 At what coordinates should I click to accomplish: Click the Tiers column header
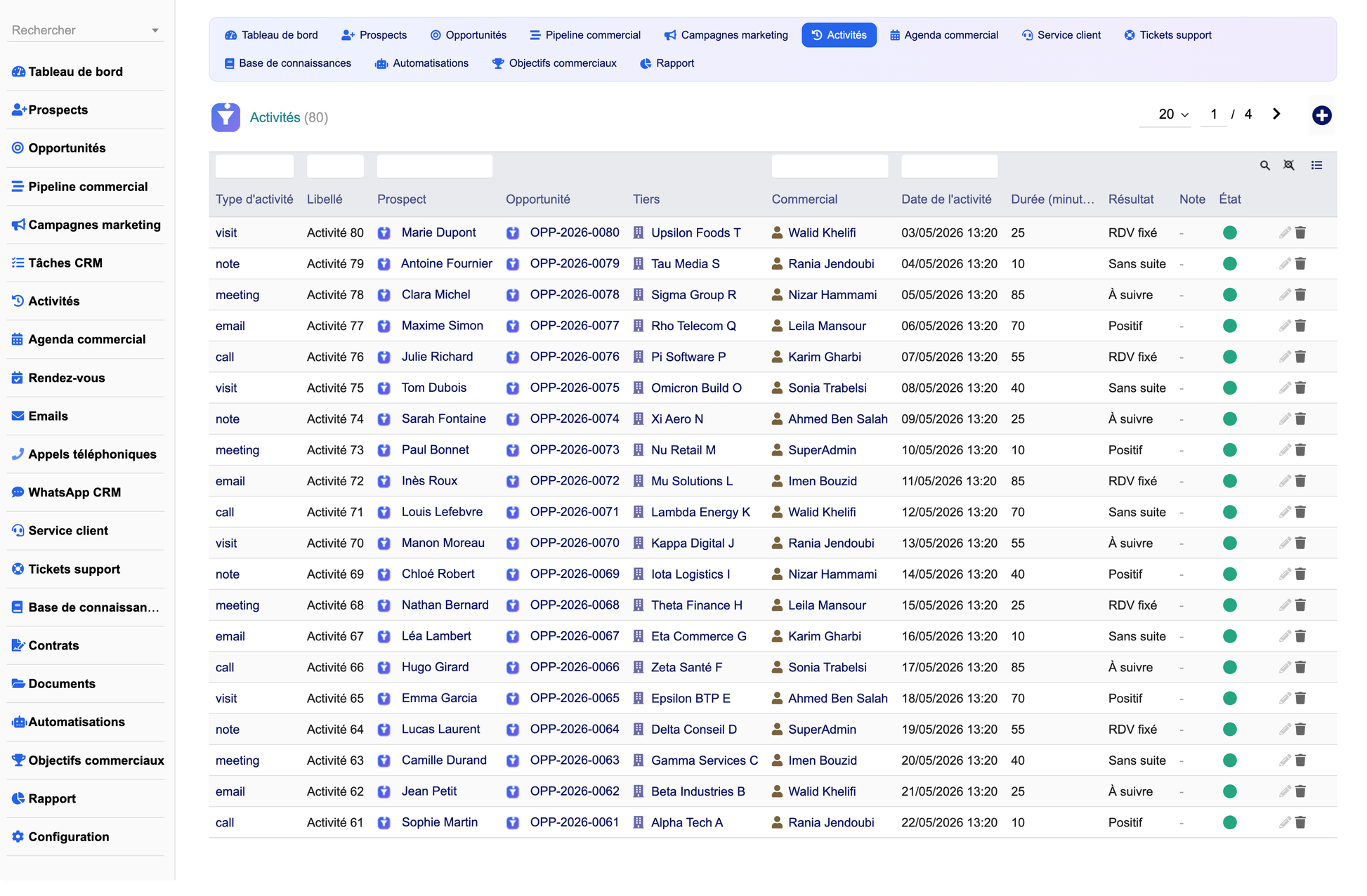tap(646, 199)
